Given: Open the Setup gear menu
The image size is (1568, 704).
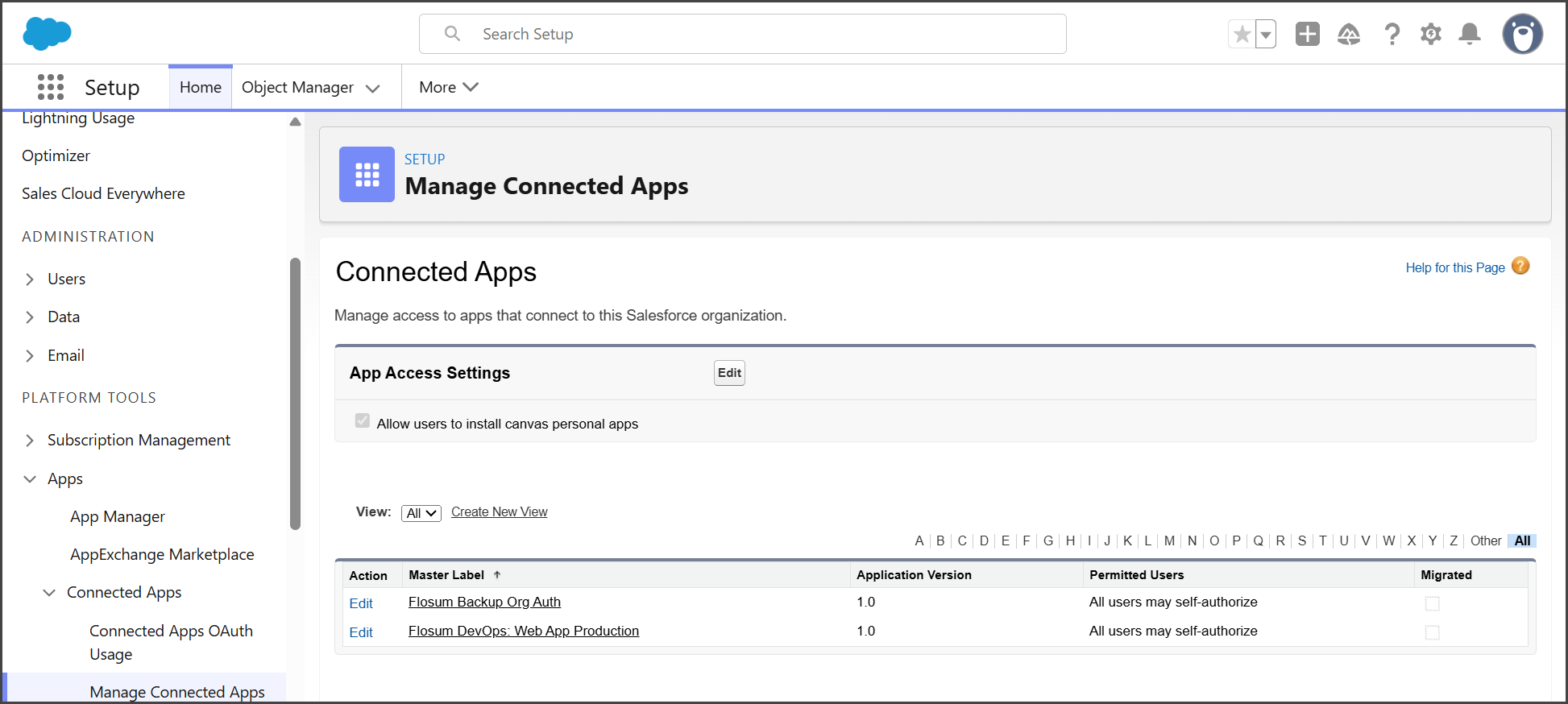Looking at the screenshot, I should point(1430,34).
